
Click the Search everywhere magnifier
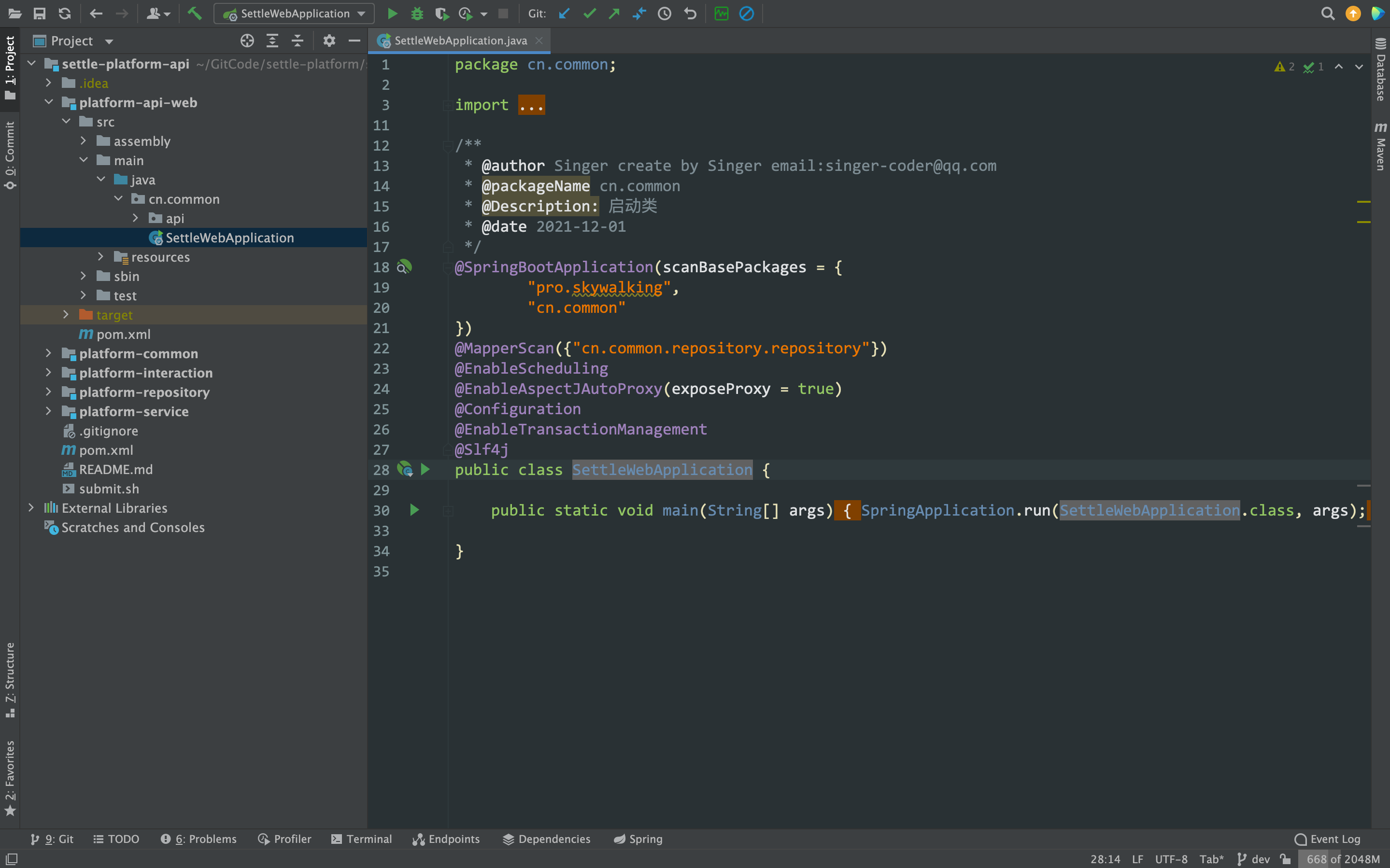tap(1327, 13)
